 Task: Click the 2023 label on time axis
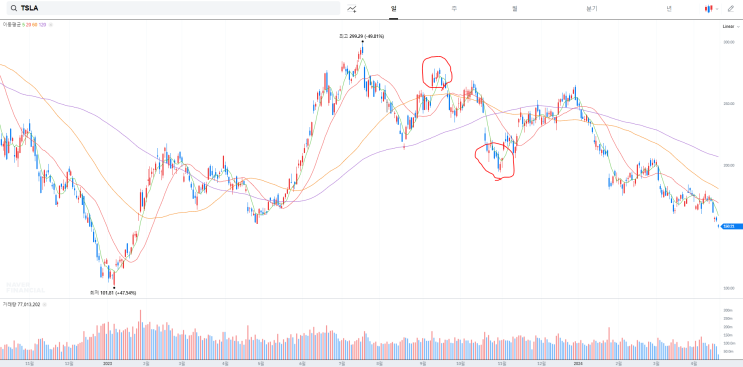(108, 363)
